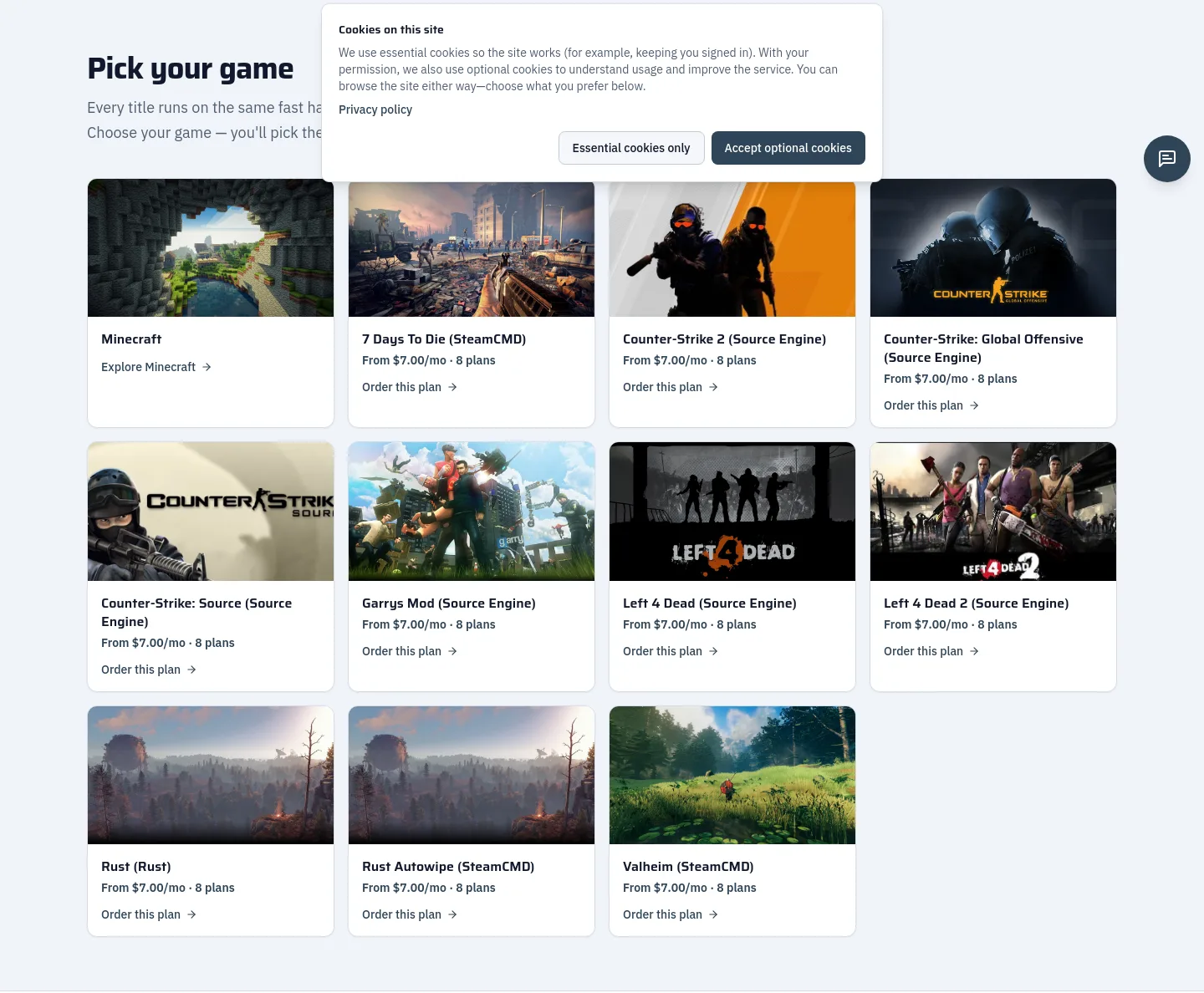Click the arrow next to Explore Minecraft
Viewport: 1204px width, 993px height.
pos(207,367)
